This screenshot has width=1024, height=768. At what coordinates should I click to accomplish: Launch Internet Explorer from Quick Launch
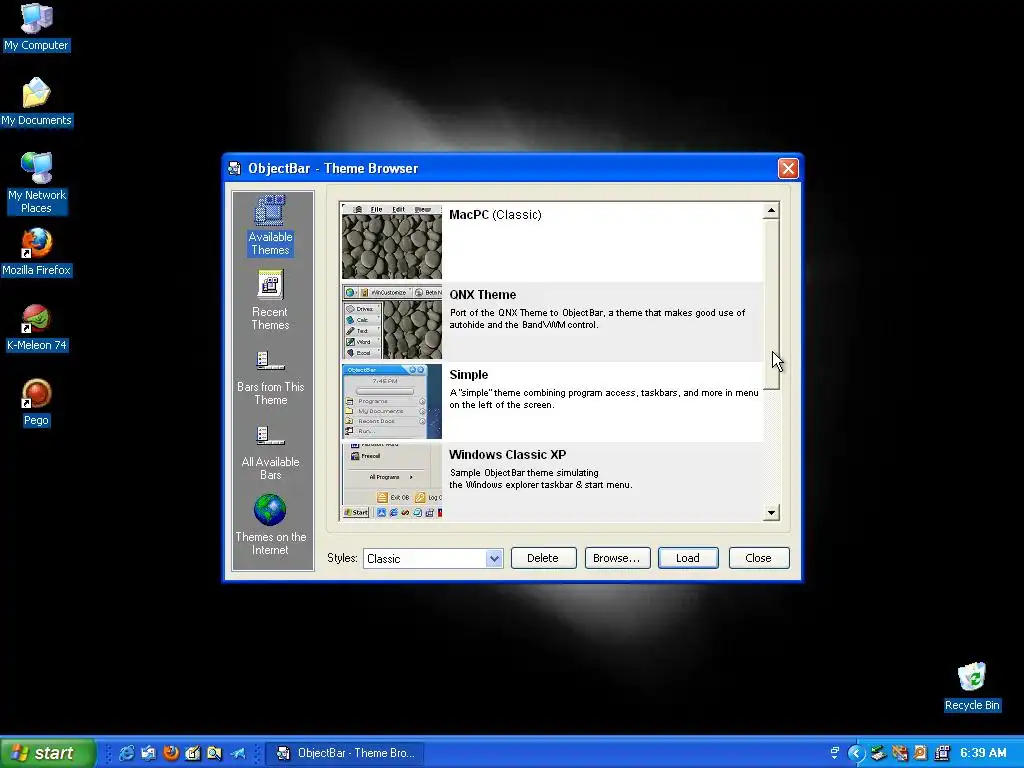[x=127, y=753]
